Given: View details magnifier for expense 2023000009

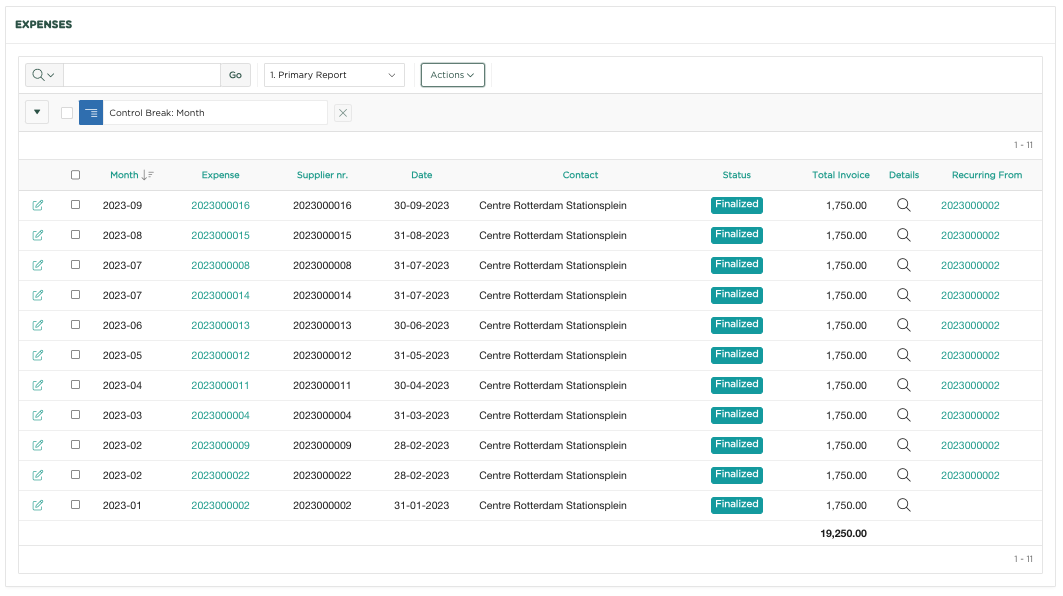Looking at the screenshot, I should click(904, 445).
